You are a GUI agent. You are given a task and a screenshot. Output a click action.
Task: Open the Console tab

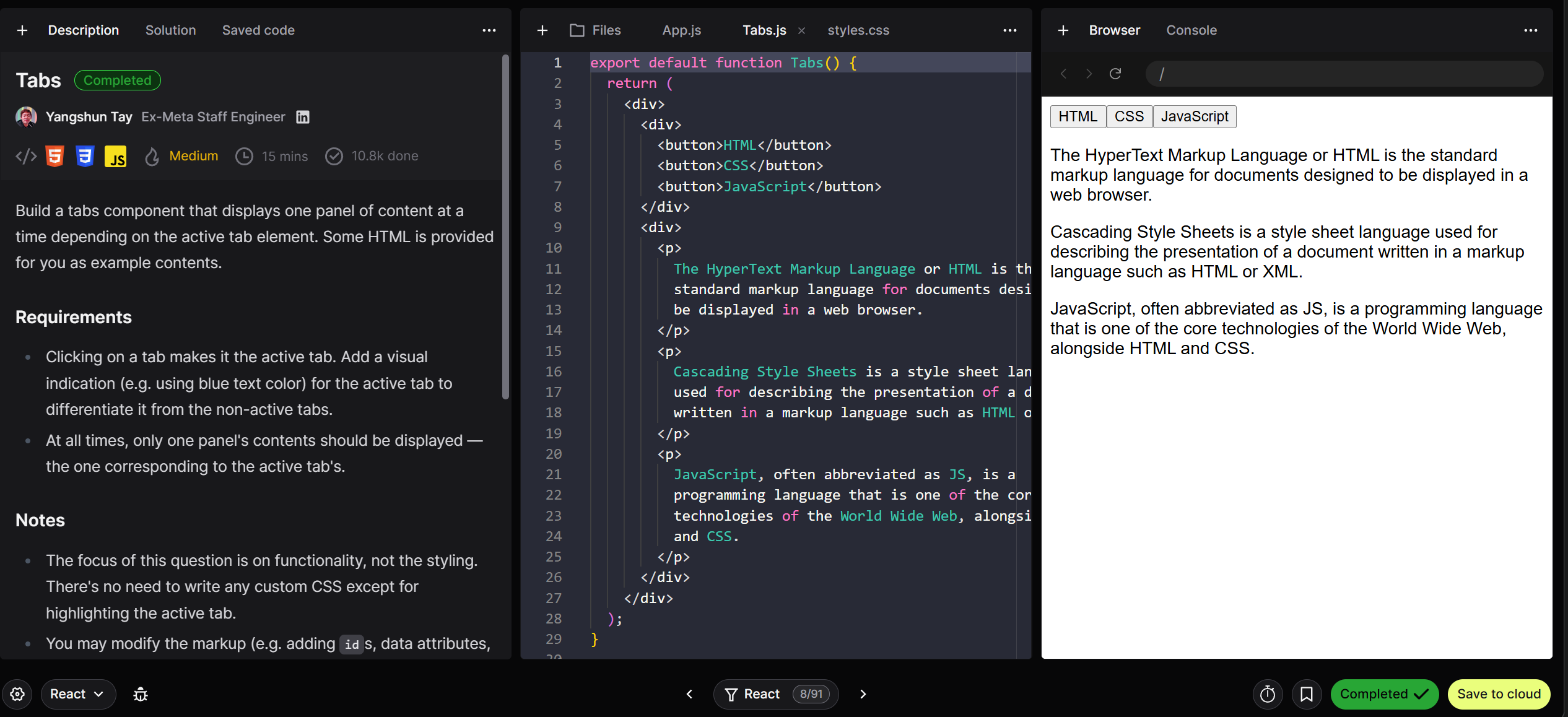pyautogui.click(x=1191, y=30)
